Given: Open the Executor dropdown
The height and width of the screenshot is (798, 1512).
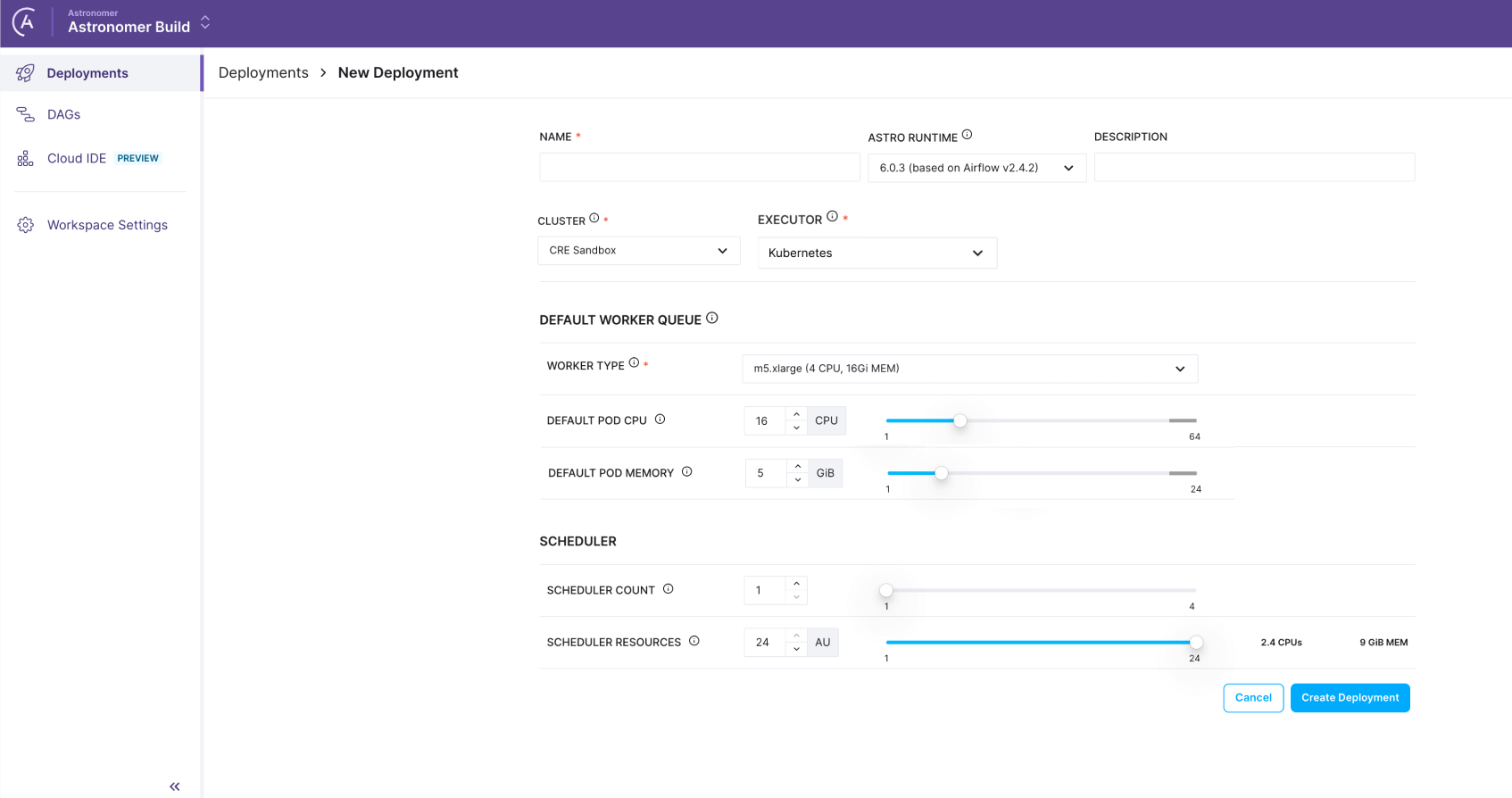Looking at the screenshot, I should tap(877, 253).
